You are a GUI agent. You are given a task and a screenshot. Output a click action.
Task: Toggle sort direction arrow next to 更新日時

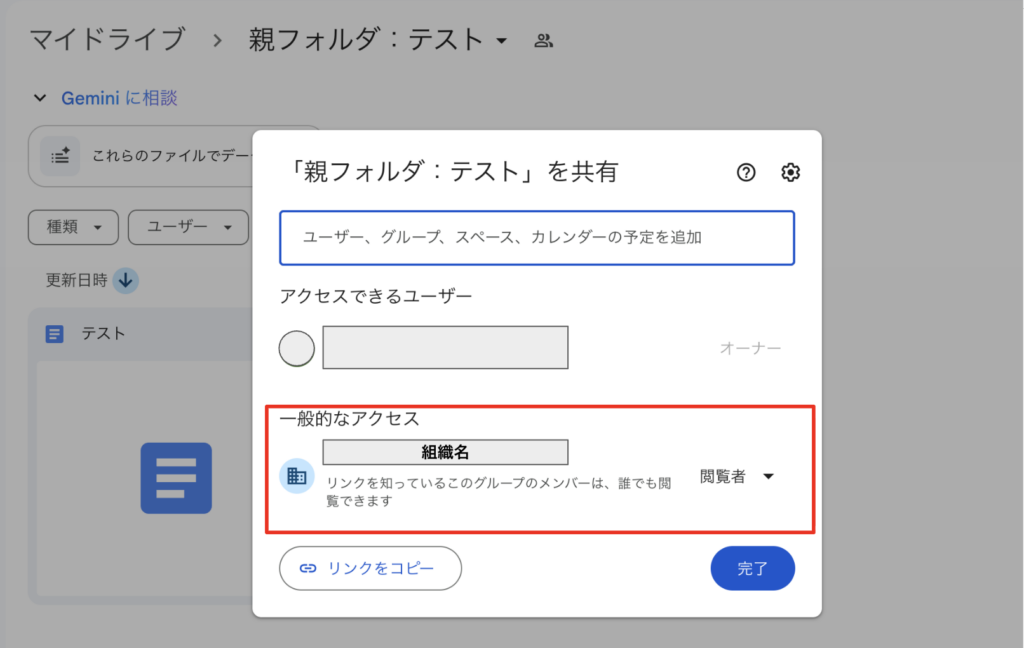coord(125,281)
